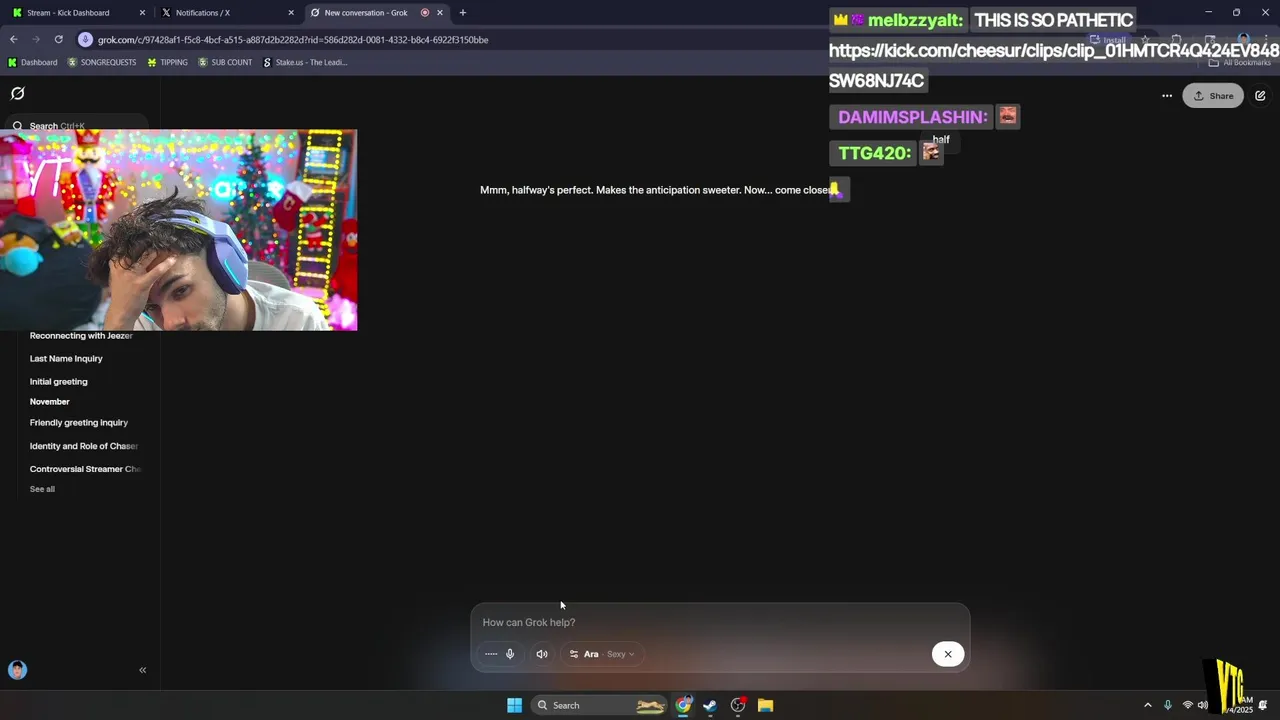The width and height of the screenshot is (1280, 720).
Task: Click the 'half' user message bubble
Action: [941, 140]
